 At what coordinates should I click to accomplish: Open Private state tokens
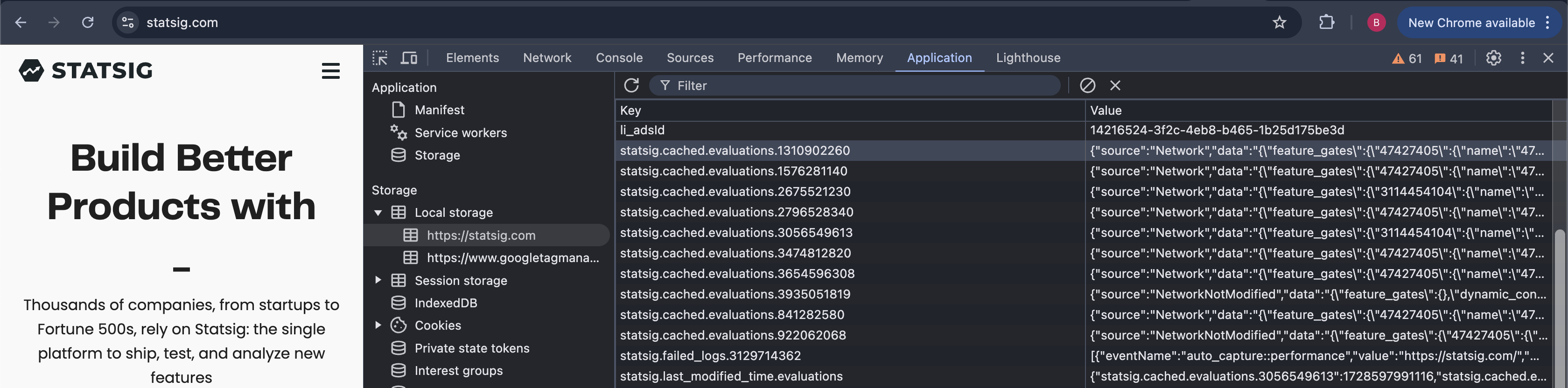click(x=472, y=348)
